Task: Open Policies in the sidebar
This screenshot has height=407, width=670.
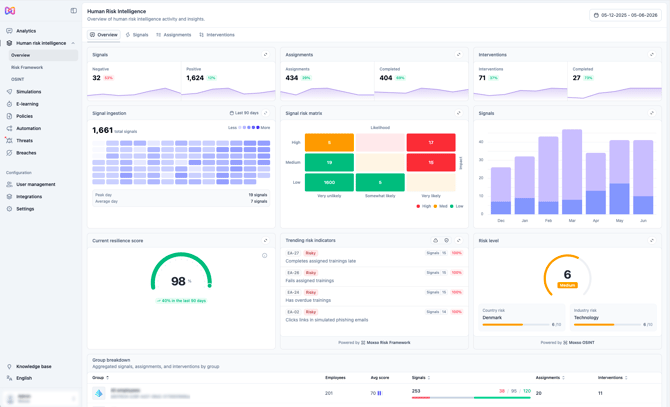Action: click(24, 116)
